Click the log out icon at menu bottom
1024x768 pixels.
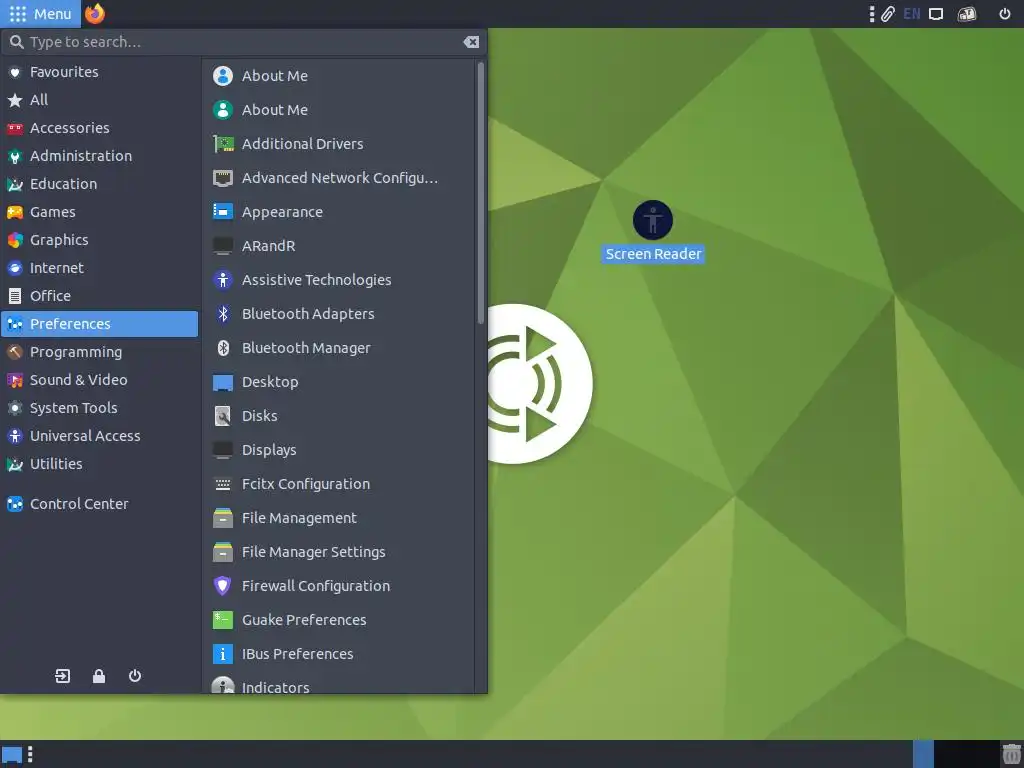(x=63, y=676)
